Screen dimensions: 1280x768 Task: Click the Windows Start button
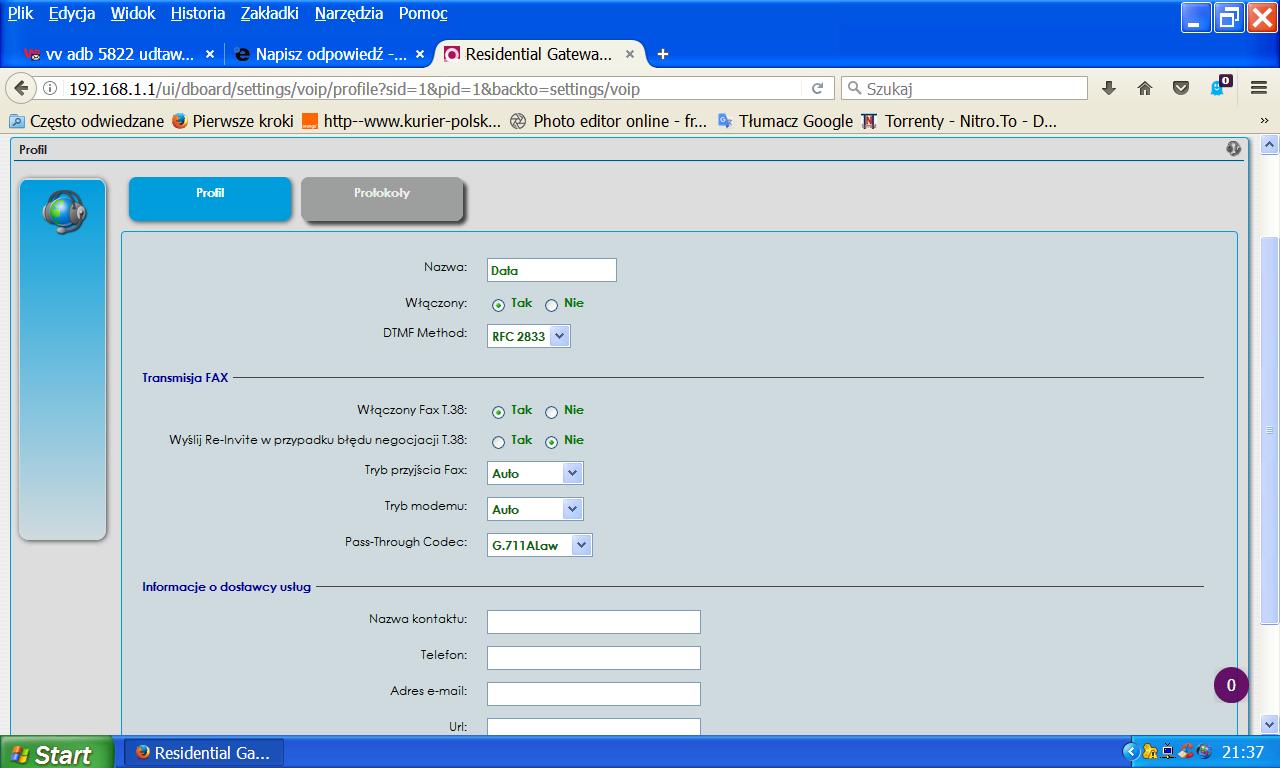click(50, 753)
